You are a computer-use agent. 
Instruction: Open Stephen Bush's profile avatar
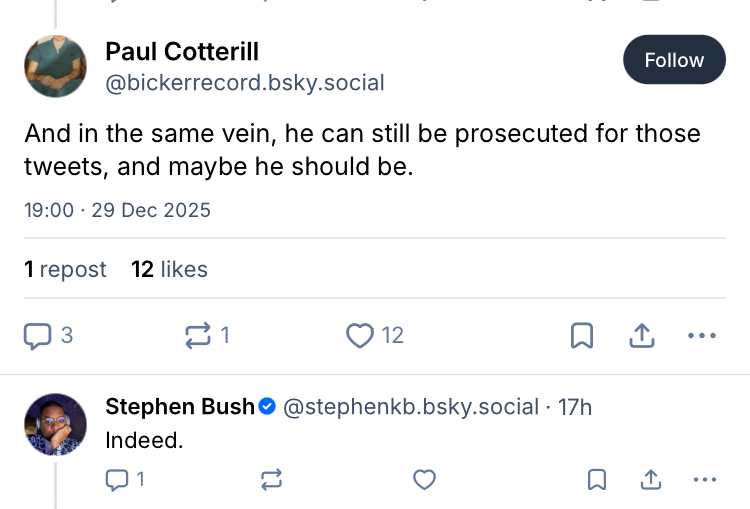click(x=55, y=424)
